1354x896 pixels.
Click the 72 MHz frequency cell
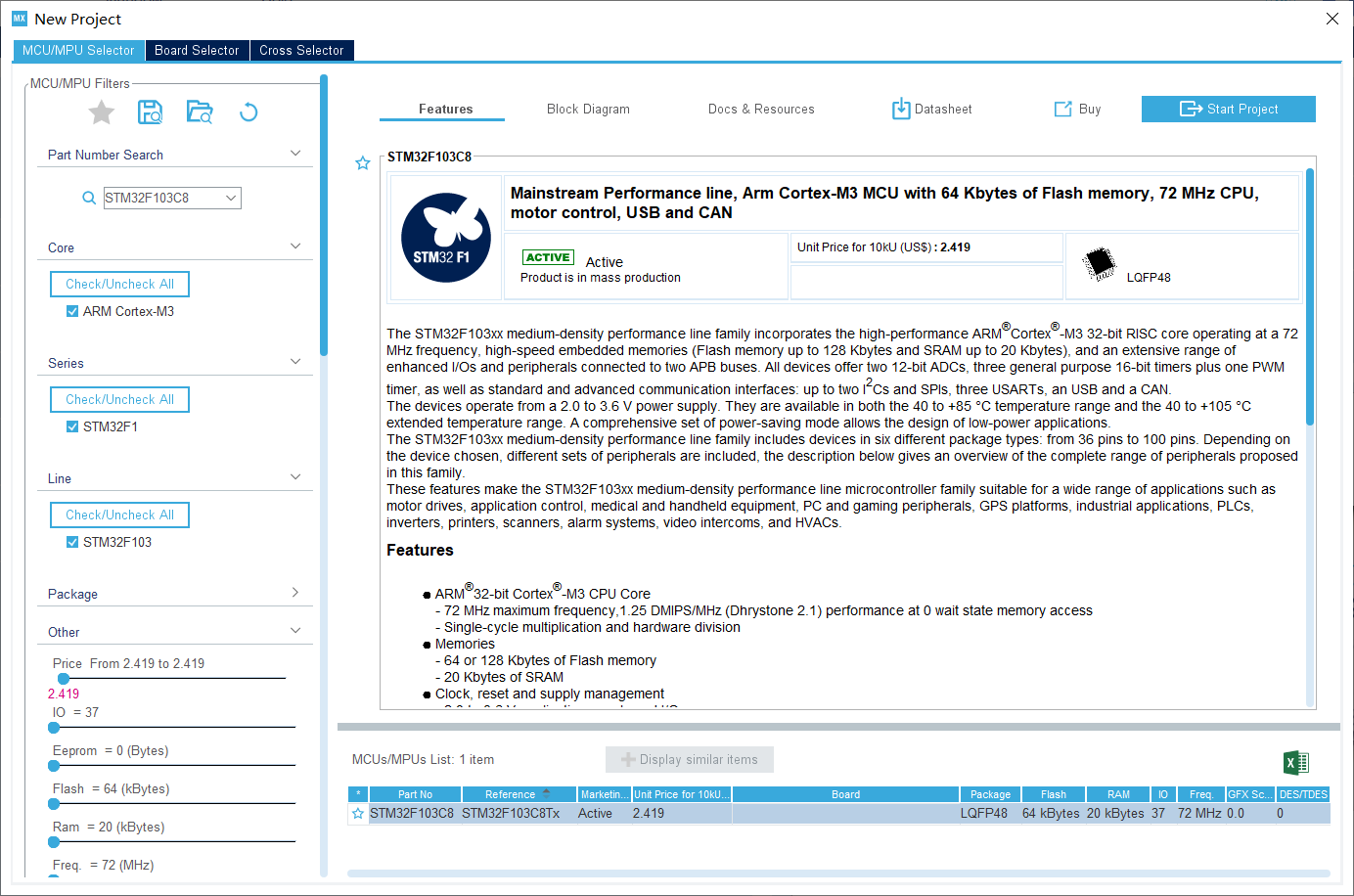point(1199,814)
